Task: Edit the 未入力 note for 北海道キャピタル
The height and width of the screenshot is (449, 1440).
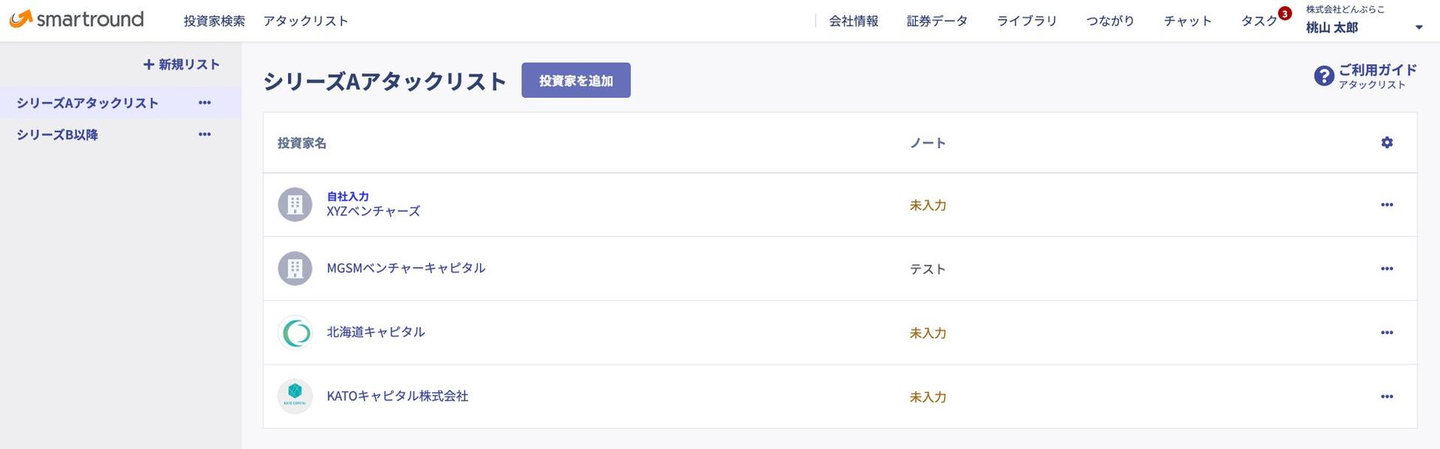Action: click(x=927, y=333)
